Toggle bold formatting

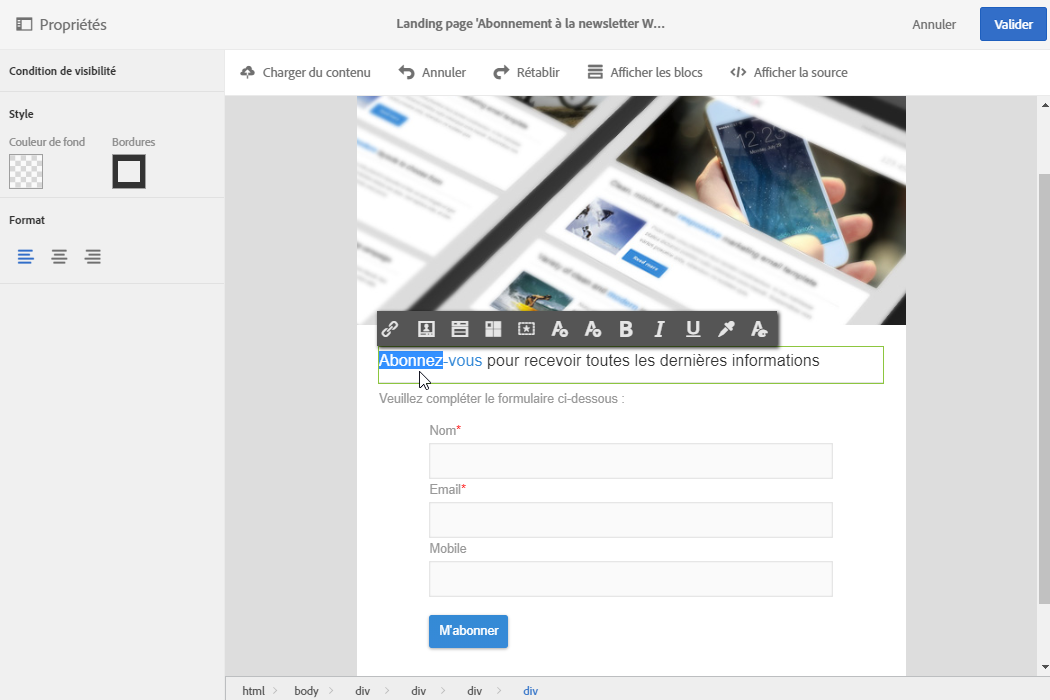tap(626, 329)
